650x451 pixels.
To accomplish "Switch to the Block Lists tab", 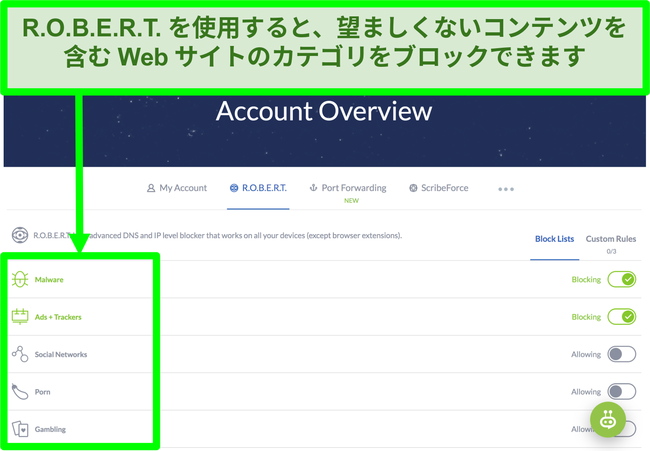I will pyautogui.click(x=554, y=239).
